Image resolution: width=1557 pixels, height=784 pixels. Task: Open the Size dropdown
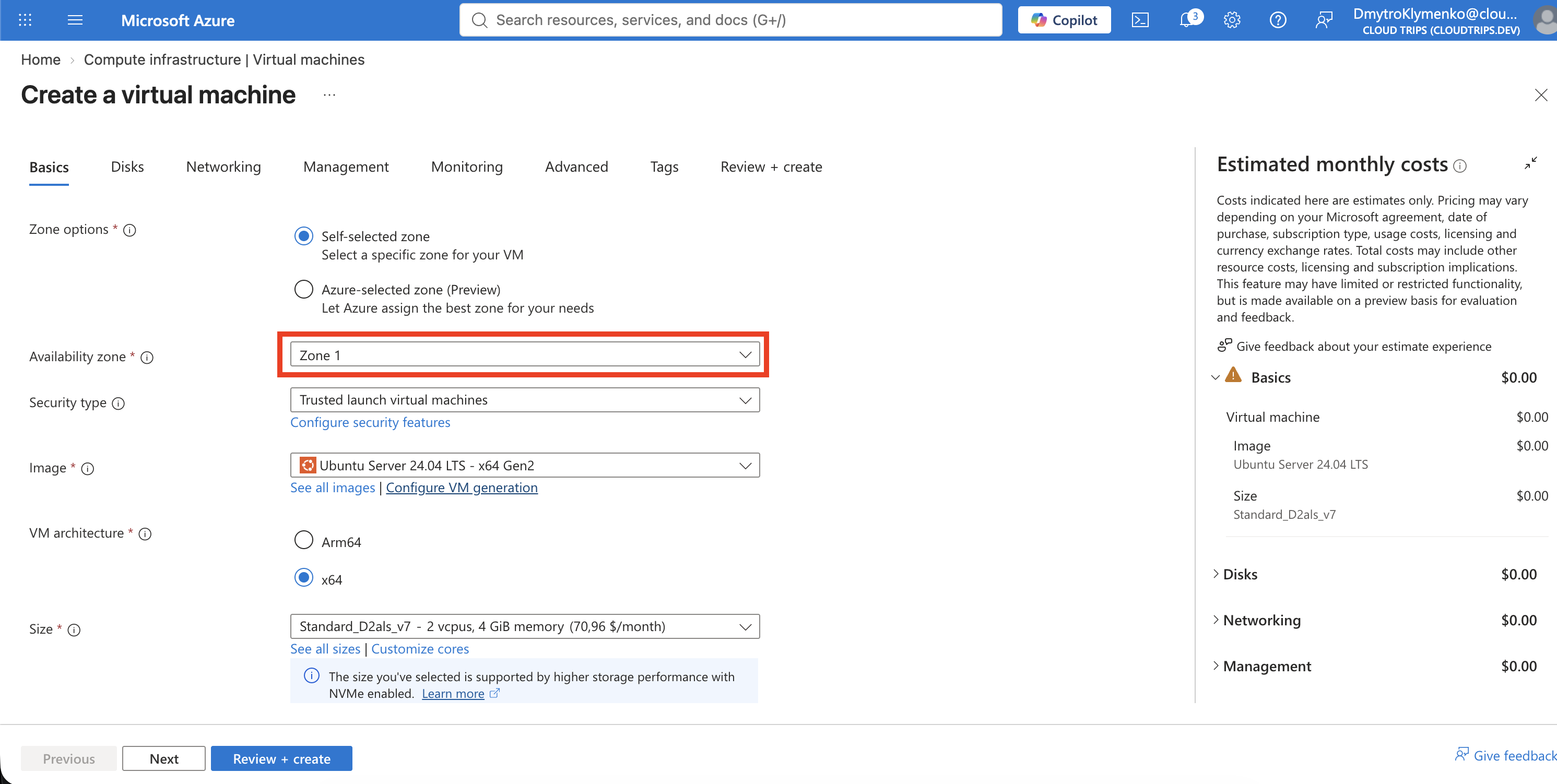[x=525, y=626]
